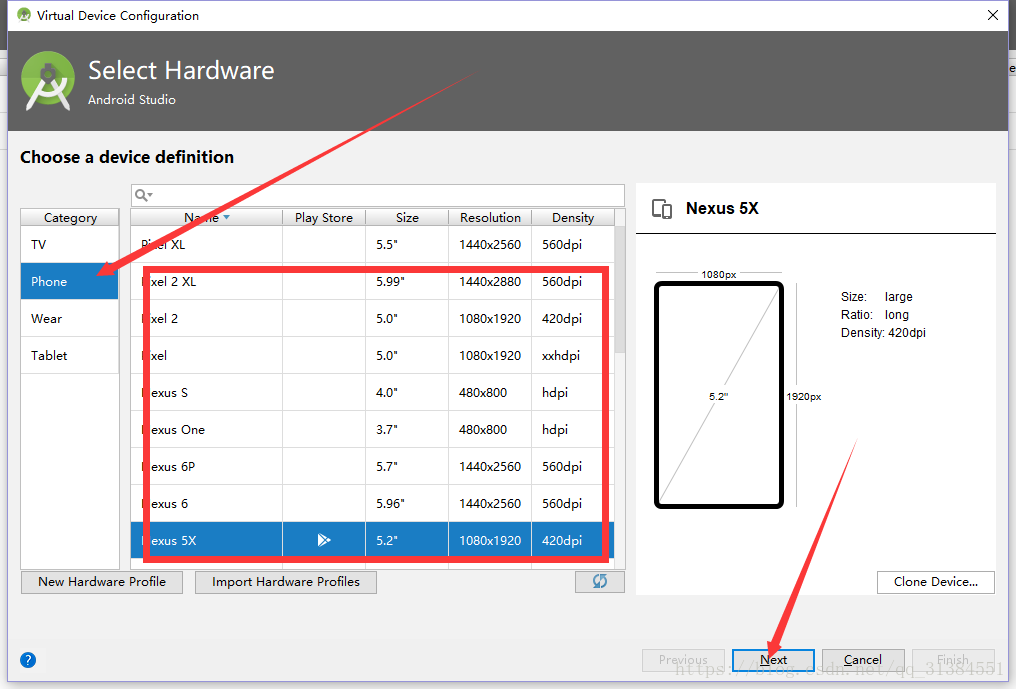Click the device list vertical scrollbar thumb

click(x=619, y=289)
